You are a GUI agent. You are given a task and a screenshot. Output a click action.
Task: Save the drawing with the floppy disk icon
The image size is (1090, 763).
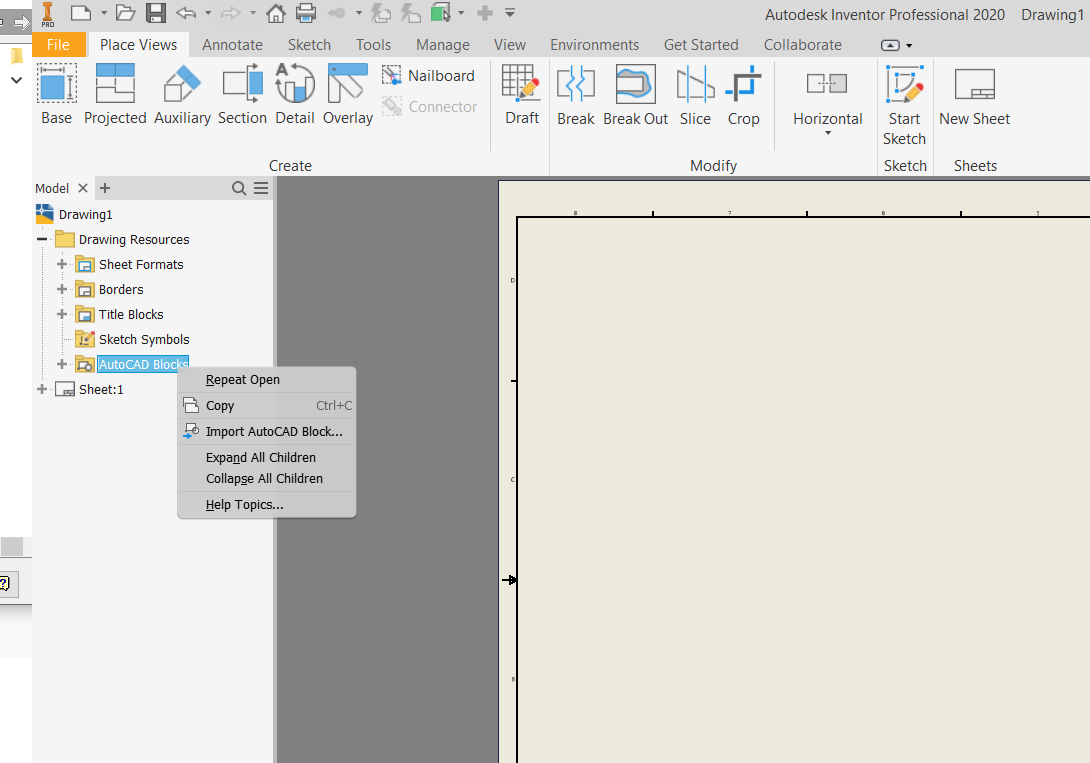tap(156, 13)
